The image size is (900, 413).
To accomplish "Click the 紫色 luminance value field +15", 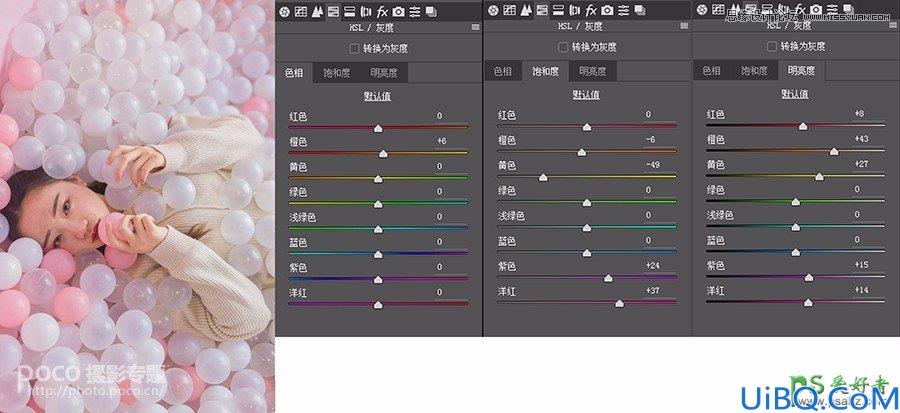I will pos(864,265).
